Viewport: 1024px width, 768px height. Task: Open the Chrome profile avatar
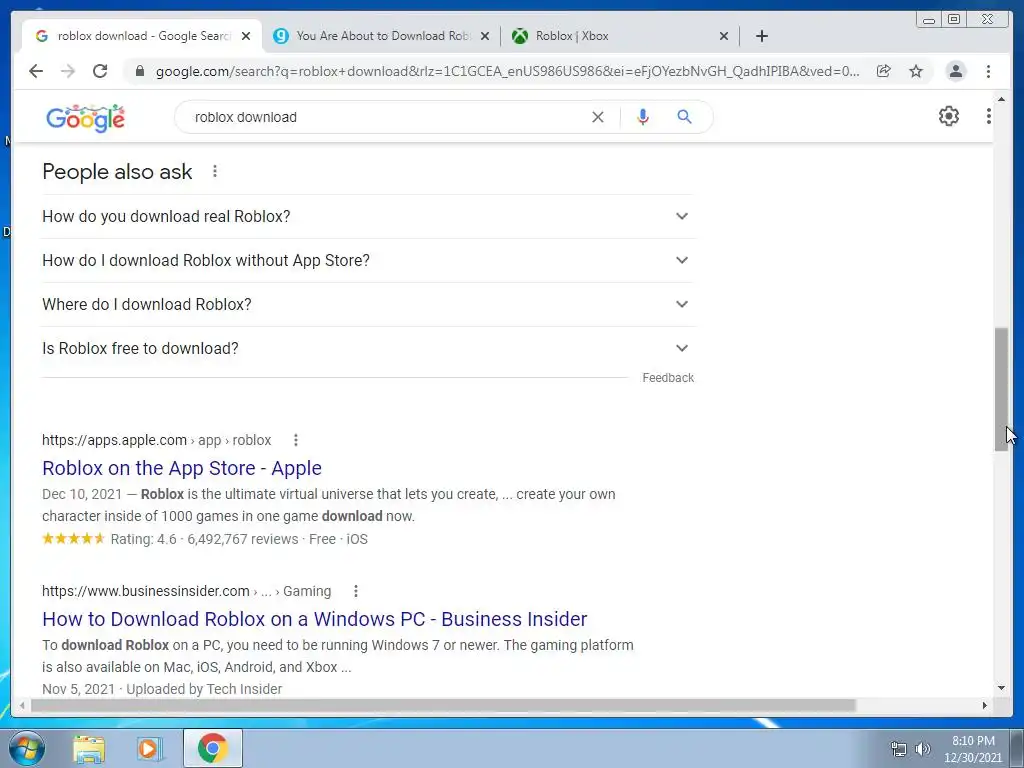coord(955,71)
